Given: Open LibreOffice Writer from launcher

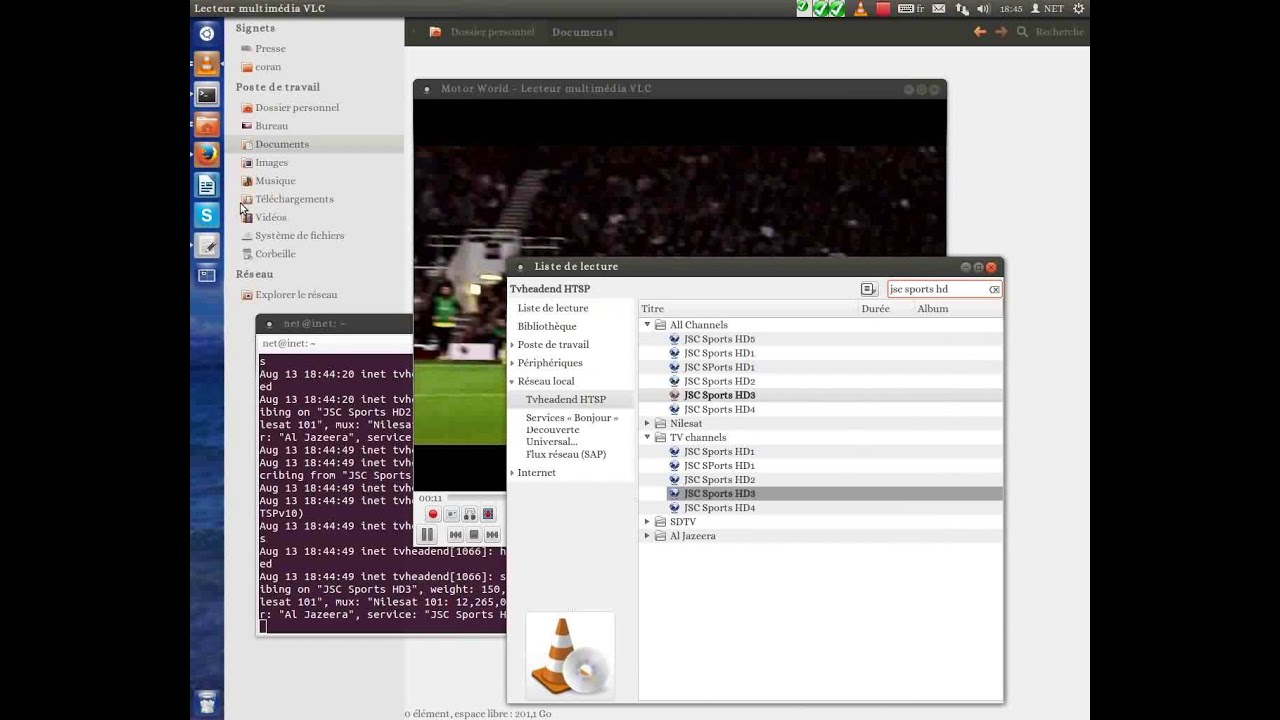Looking at the screenshot, I should tap(207, 185).
